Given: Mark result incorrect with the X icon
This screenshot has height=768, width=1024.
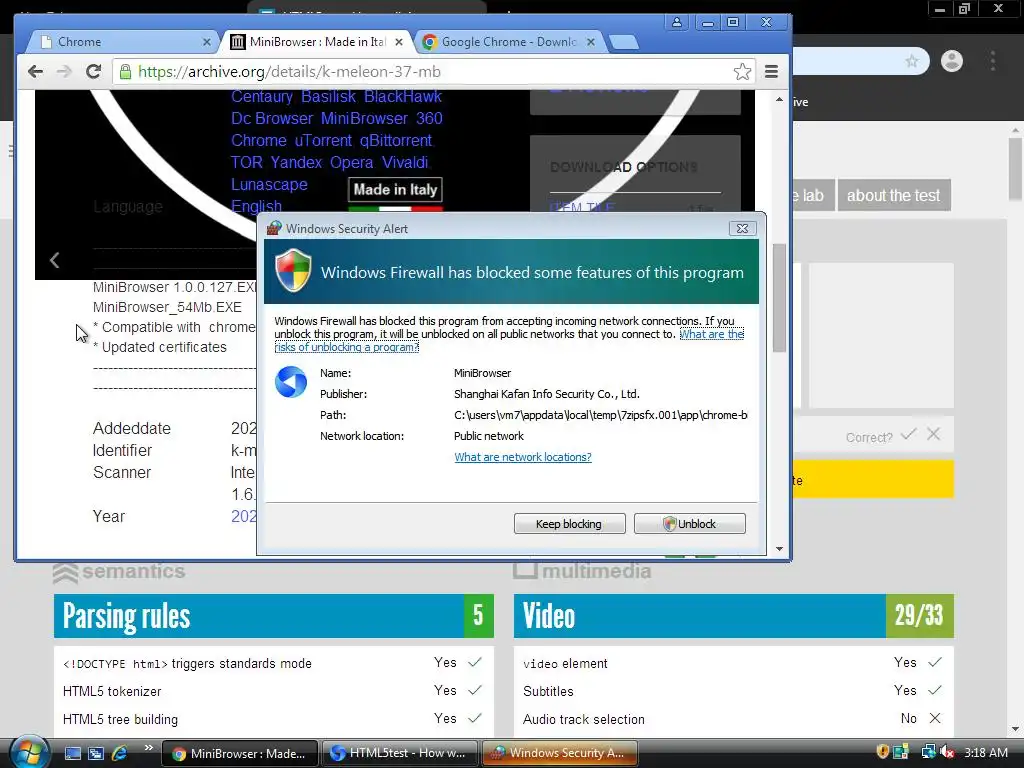Looking at the screenshot, I should [x=934, y=434].
